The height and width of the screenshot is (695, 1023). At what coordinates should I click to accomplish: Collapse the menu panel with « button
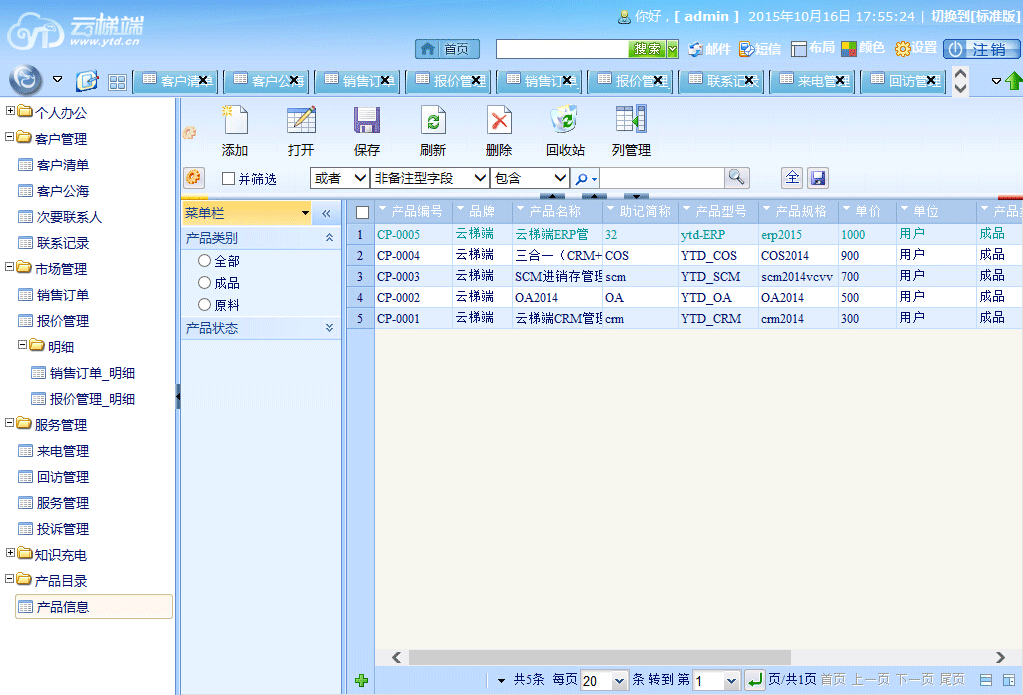coord(326,213)
